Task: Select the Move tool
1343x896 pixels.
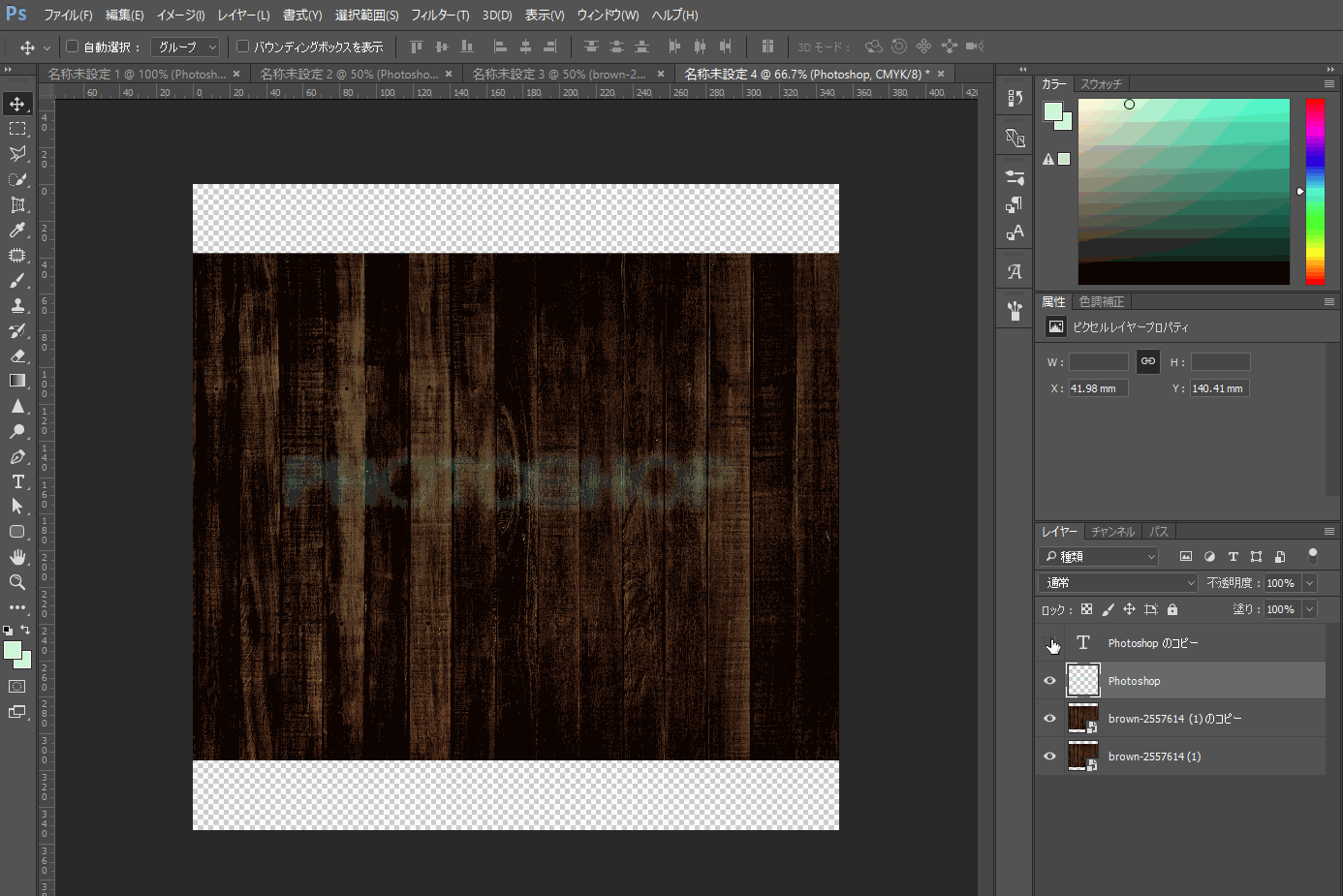Action: point(17,104)
